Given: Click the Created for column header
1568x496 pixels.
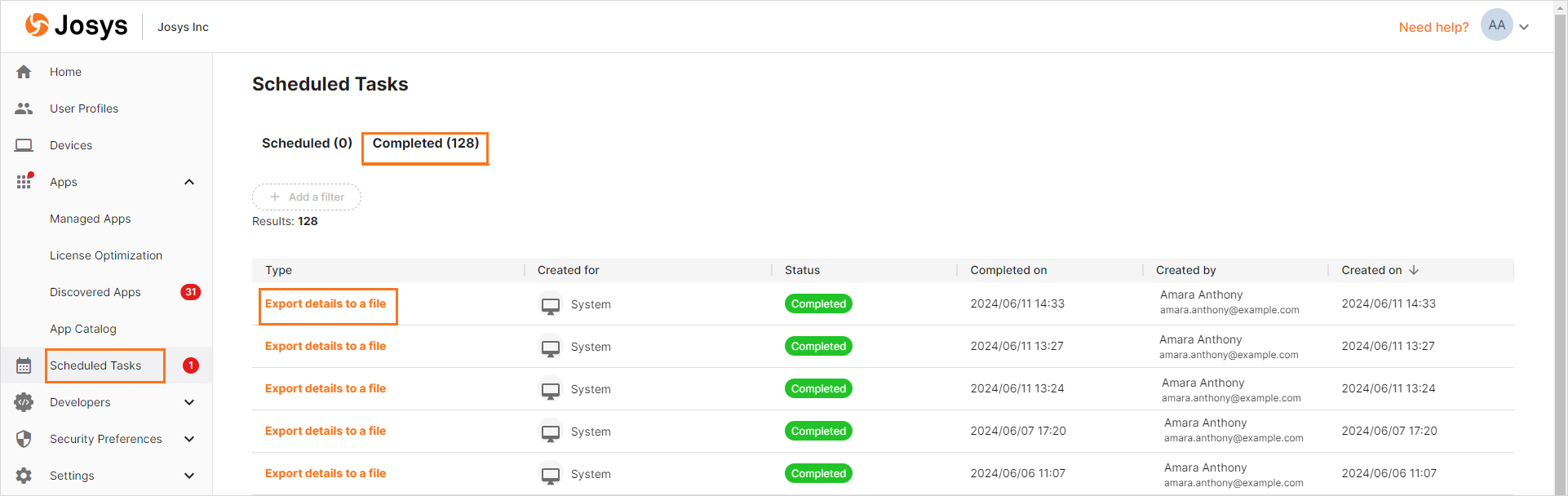Looking at the screenshot, I should pos(569,270).
